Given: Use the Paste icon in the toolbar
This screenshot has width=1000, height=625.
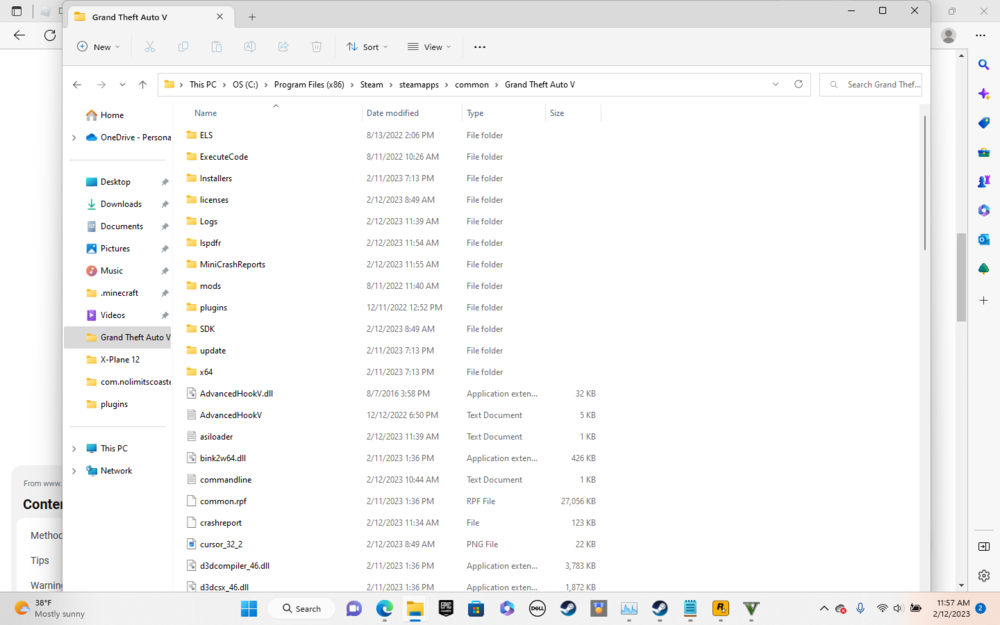Looking at the screenshot, I should click(216, 47).
